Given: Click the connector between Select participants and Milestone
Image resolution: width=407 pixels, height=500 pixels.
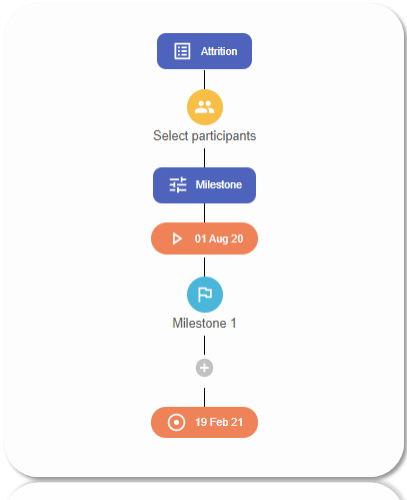Looking at the screenshot, I should [x=204, y=158].
